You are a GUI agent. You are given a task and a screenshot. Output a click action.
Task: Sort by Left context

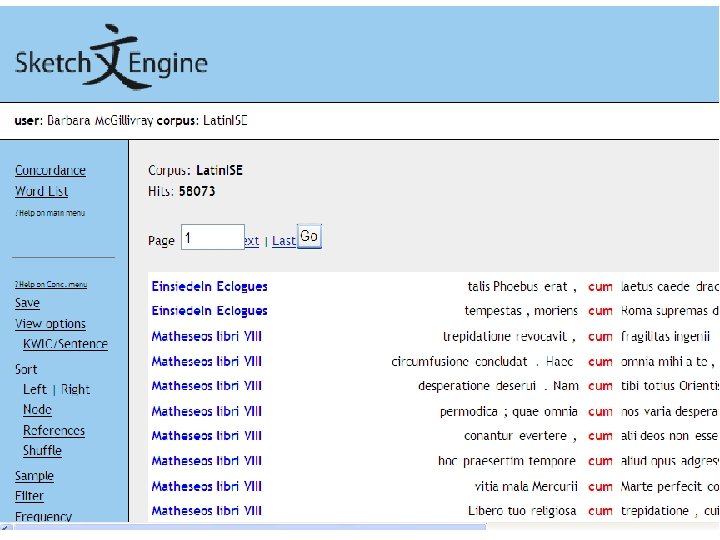[35, 389]
